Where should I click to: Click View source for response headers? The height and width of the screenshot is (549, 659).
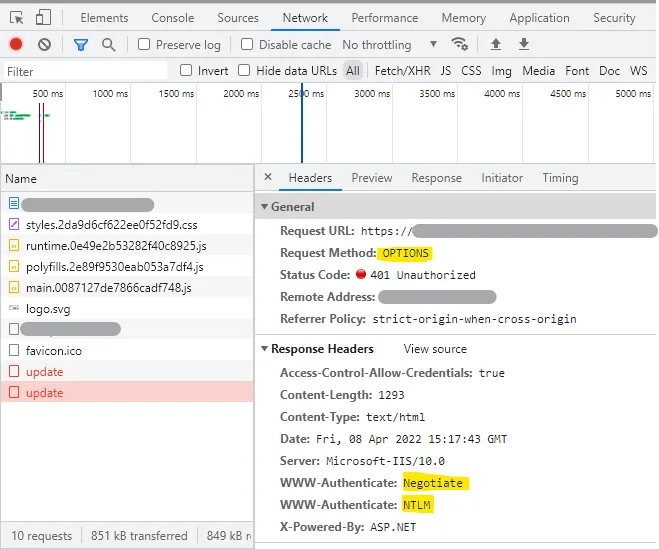point(435,348)
